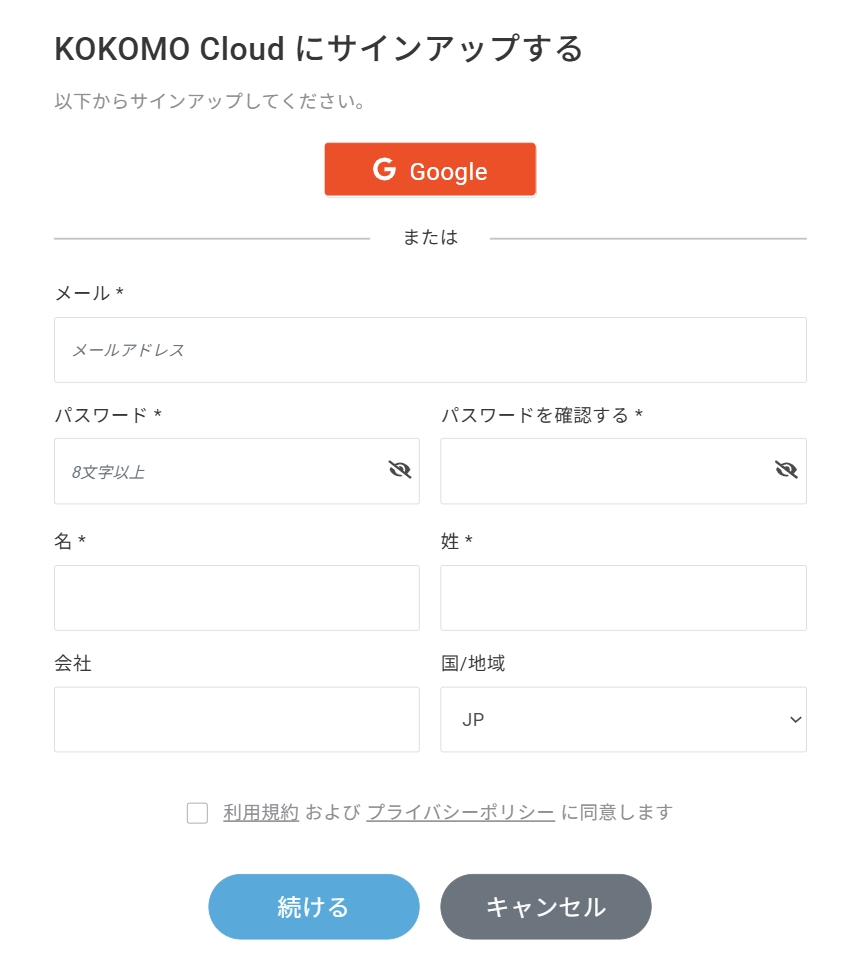Click the KOKOMO Cloud signup heading
This screenshot has height=970, width=847.
click(x=318, y=49)
